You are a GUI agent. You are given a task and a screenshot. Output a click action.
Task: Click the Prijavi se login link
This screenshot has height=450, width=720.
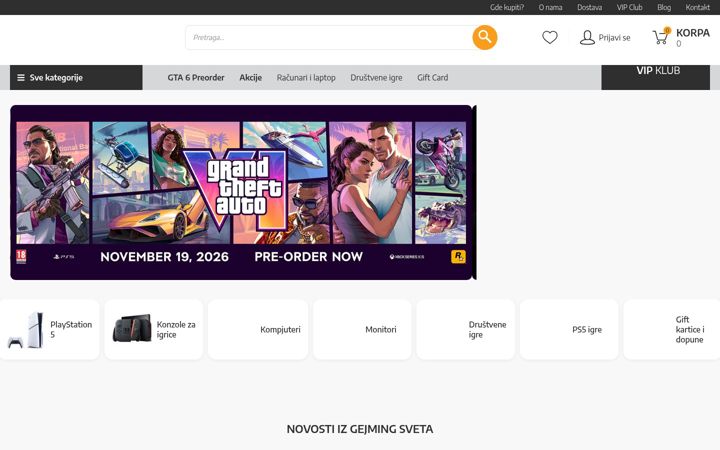point(614,38)
